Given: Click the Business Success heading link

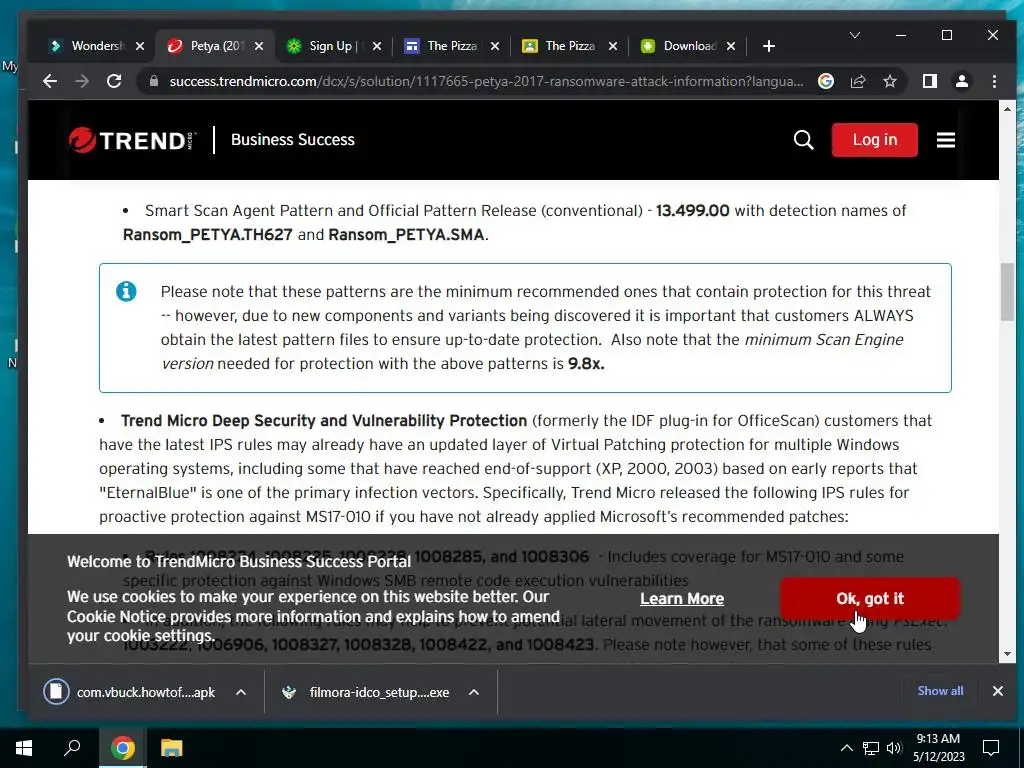Looking at the screenshot, I should (293, 140).
